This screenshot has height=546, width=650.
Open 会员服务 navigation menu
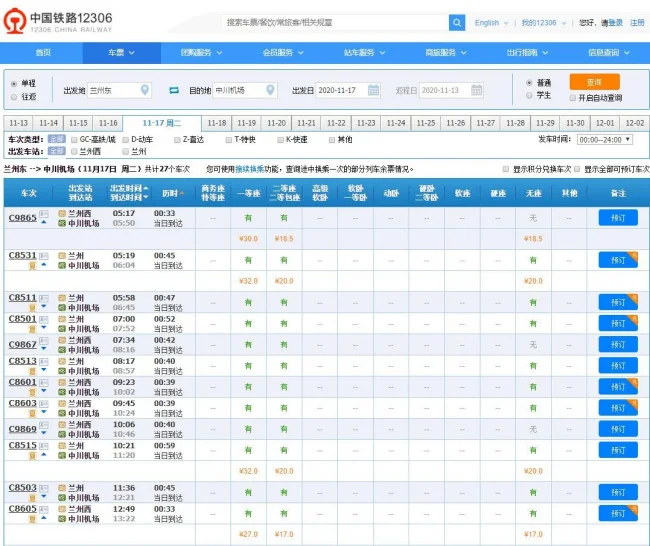tap(283, 53)
